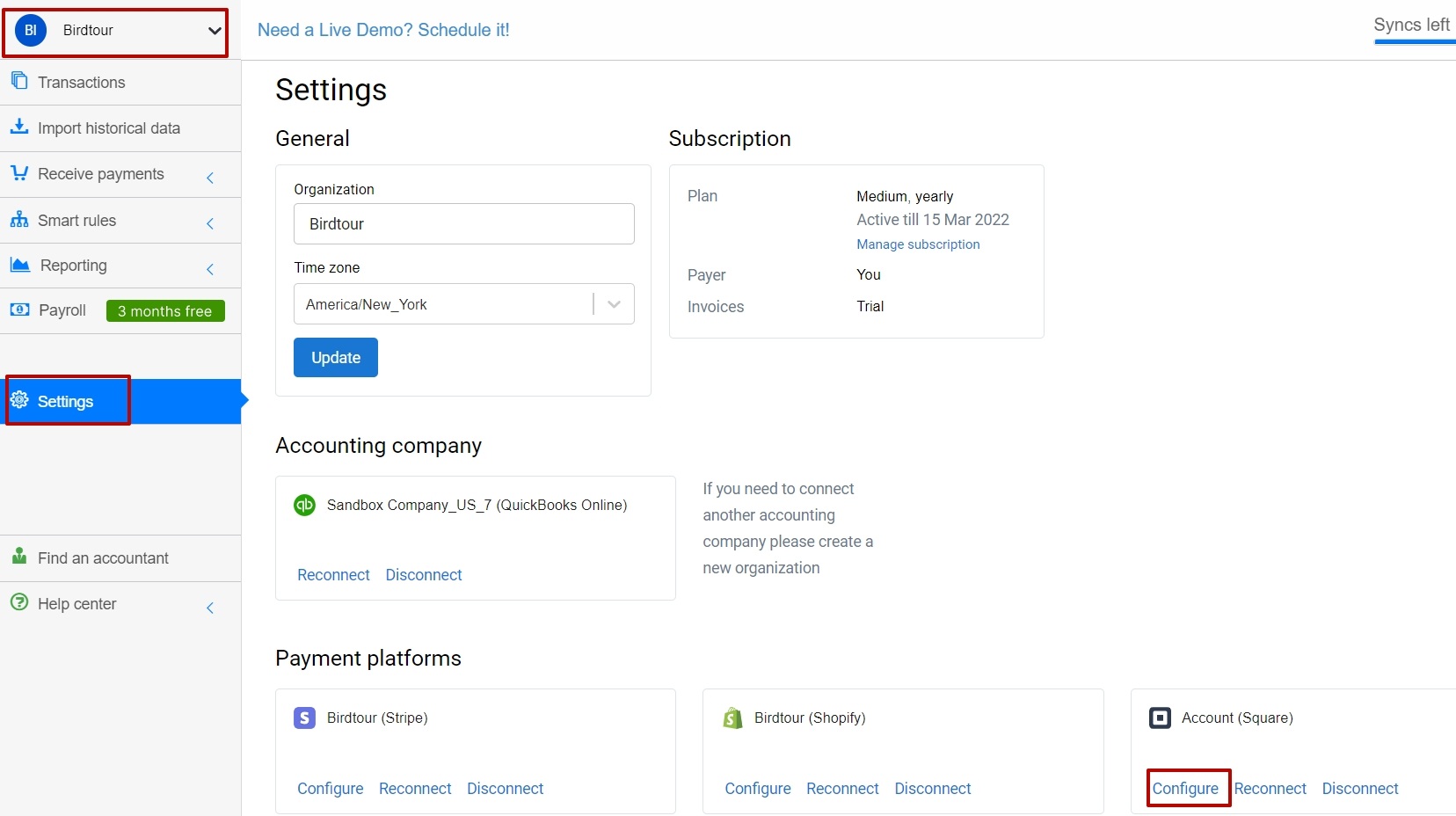The image size is (1456, 816).
Task: Collapse the Reporting submenu chevron
Action: [210, 269]
